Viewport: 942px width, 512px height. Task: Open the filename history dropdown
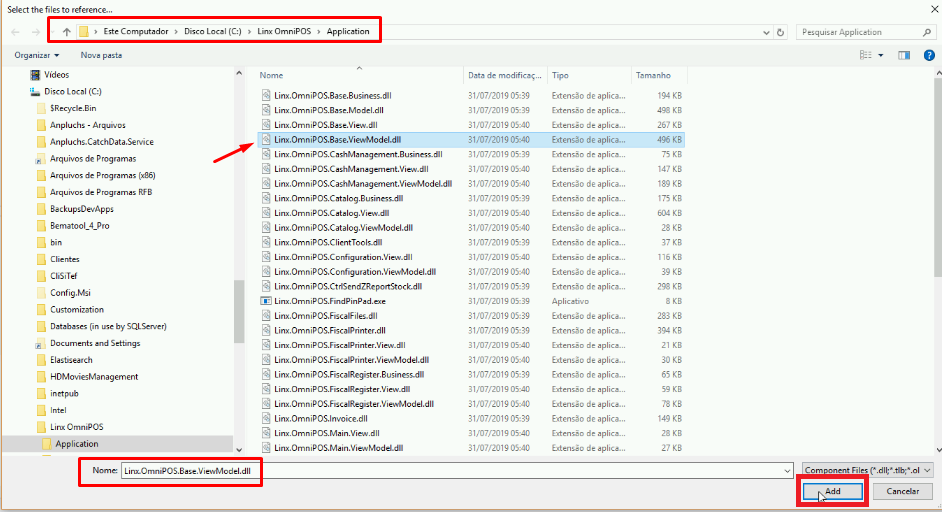click(x=787, y=471)
